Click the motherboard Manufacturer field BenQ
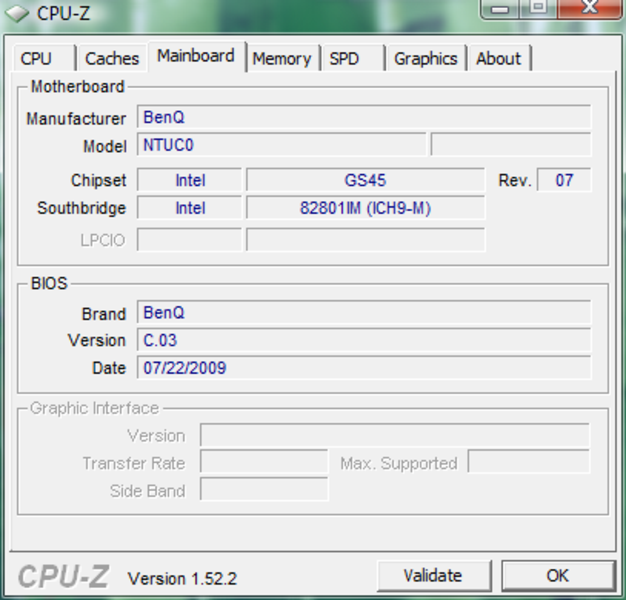This screenshot has height=600, width=626. click(x=364, y=117)
